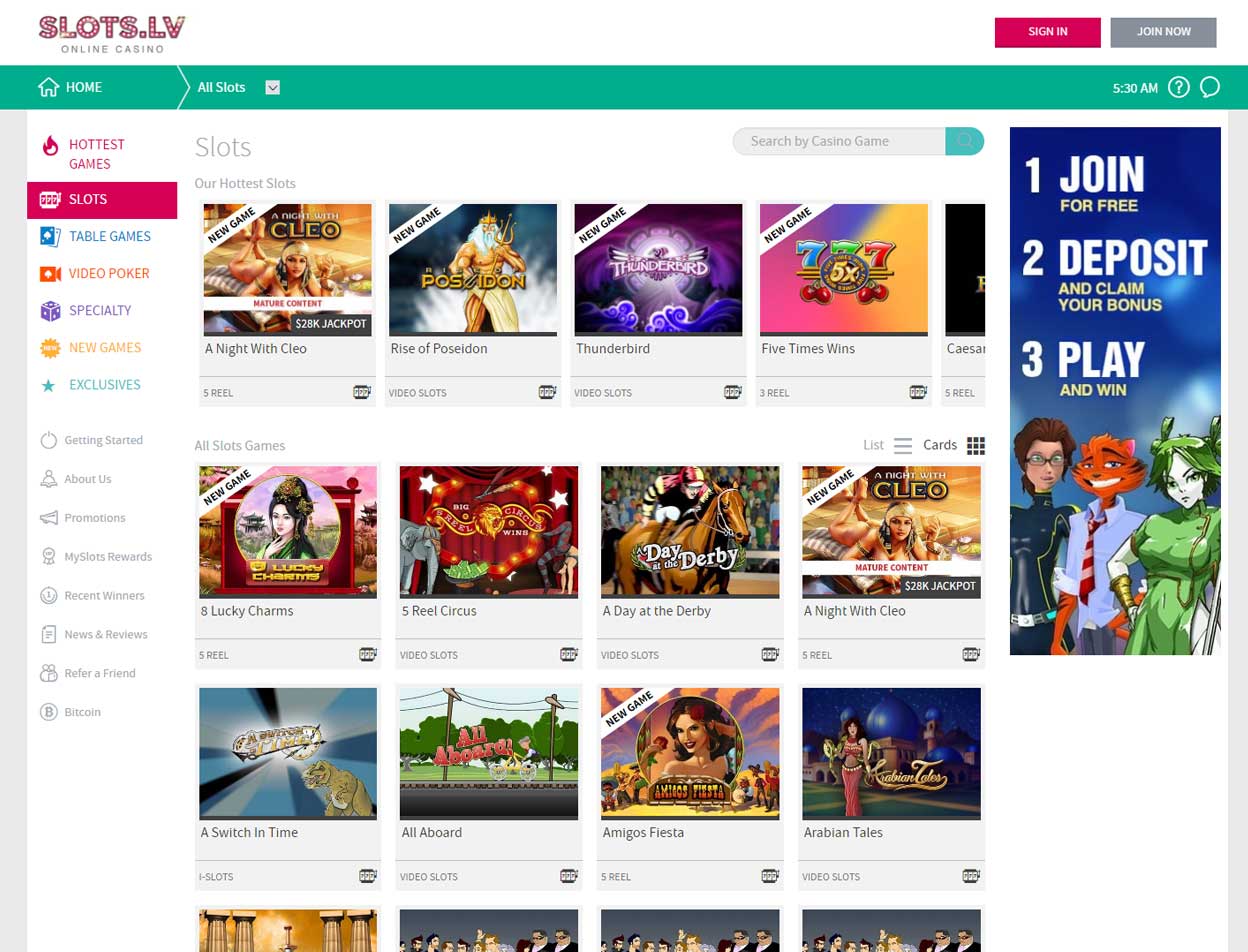Click the Hottest Games flame icon
This screenshot has height=952, width=1248.
50,146
